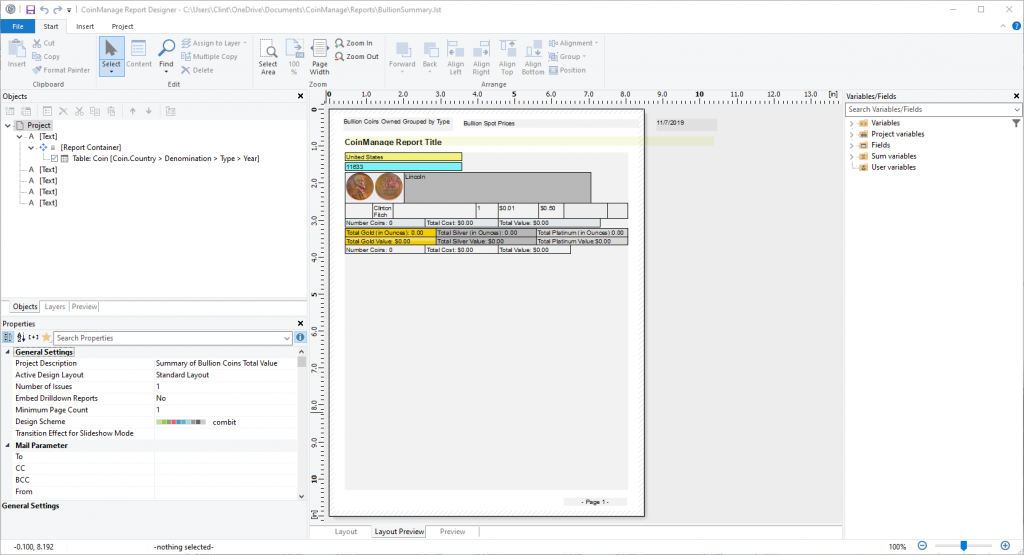
Task: Click the Save icon in quick access toolbar
Action: pyautogui.click(x=30, y=10)
